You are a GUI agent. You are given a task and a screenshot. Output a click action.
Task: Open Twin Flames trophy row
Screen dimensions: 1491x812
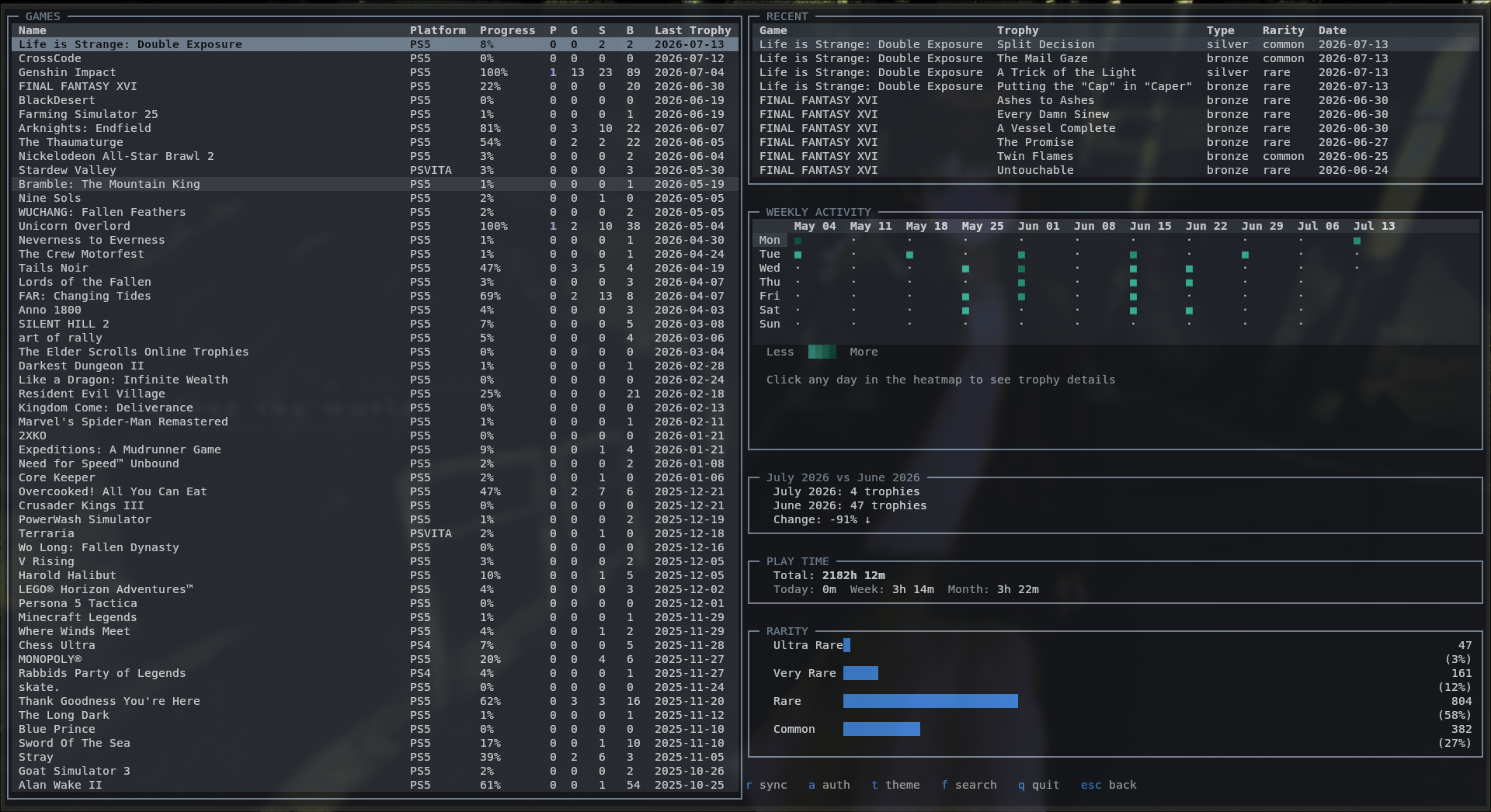[x=1115, y=156]
